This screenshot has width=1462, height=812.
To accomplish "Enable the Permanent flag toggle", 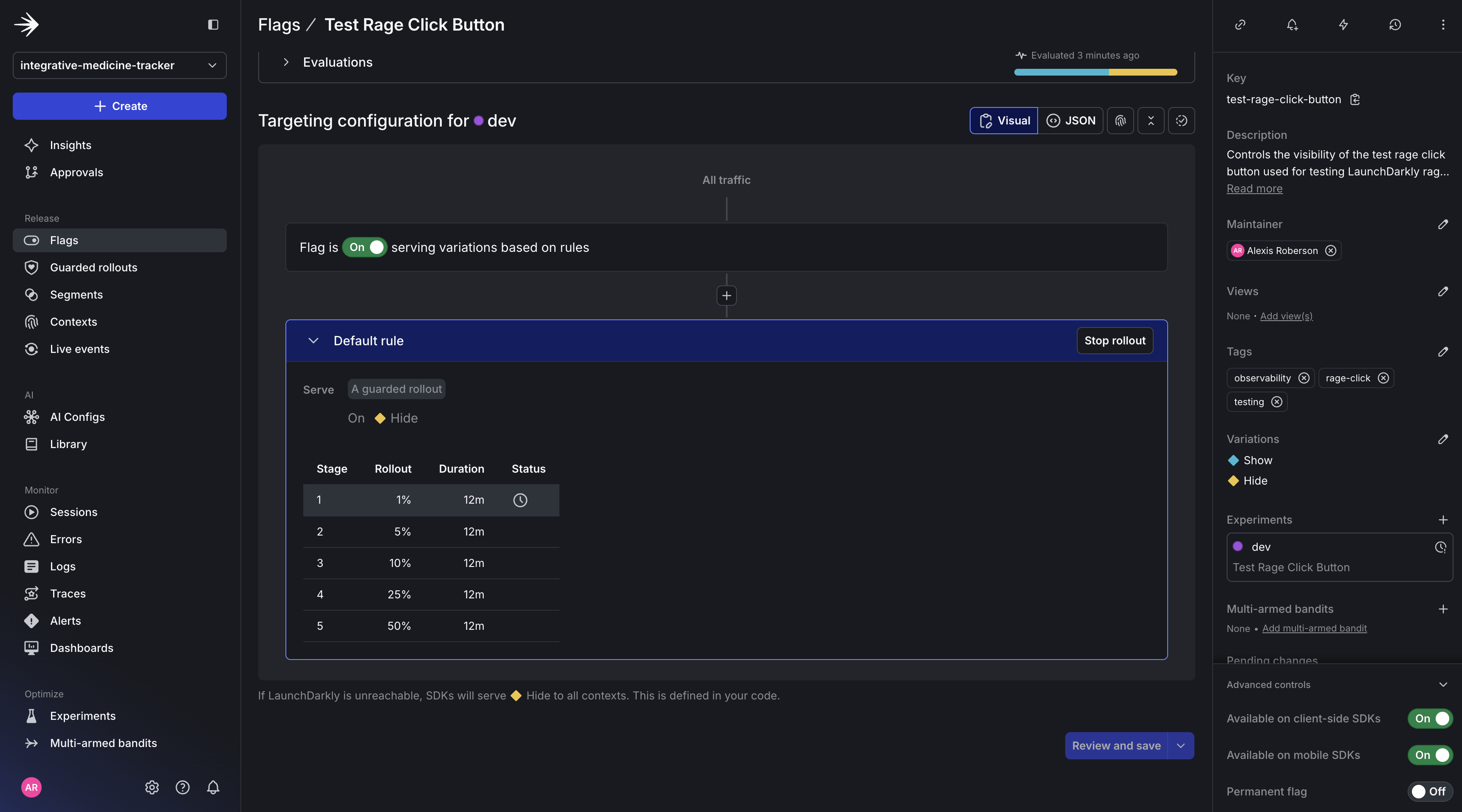I will [x=1429, y=791].
